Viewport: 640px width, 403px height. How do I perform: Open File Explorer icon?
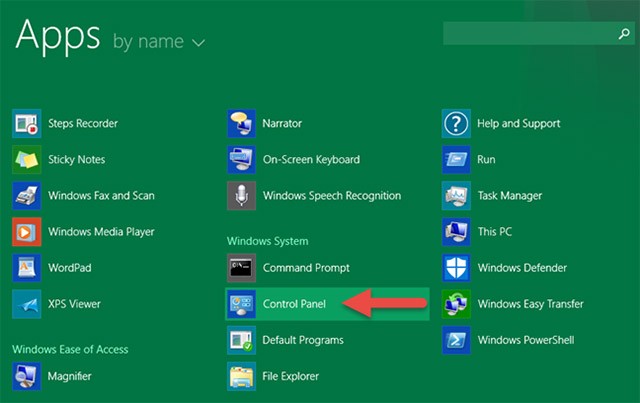click(241, 376)
